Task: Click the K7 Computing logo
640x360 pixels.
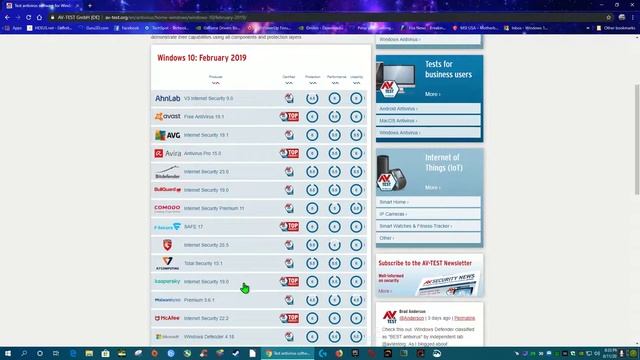Action: [x=167, y=263]
